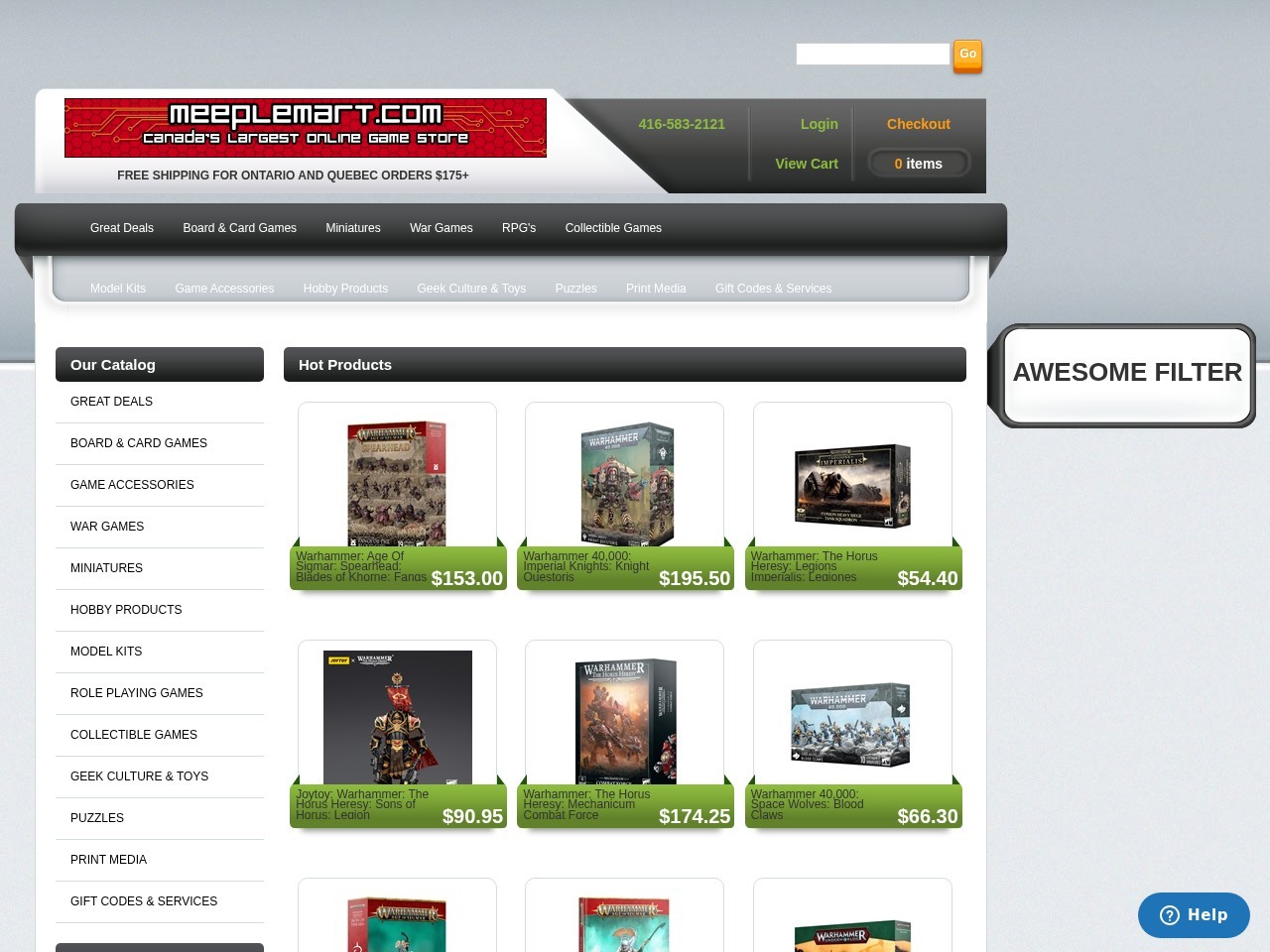
Task: Select RPG's in the navigation bar
Action: [x=518, y=228]
